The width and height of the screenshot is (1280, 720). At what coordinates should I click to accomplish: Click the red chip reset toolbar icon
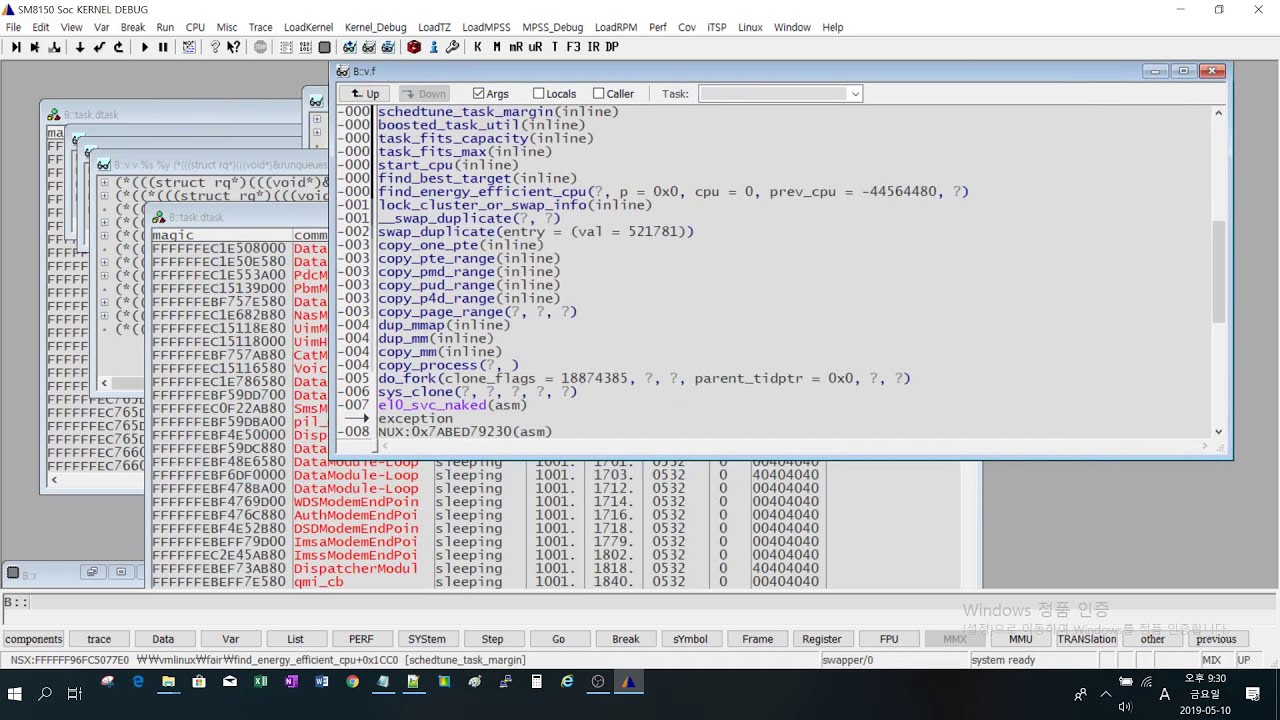(414, 47)
